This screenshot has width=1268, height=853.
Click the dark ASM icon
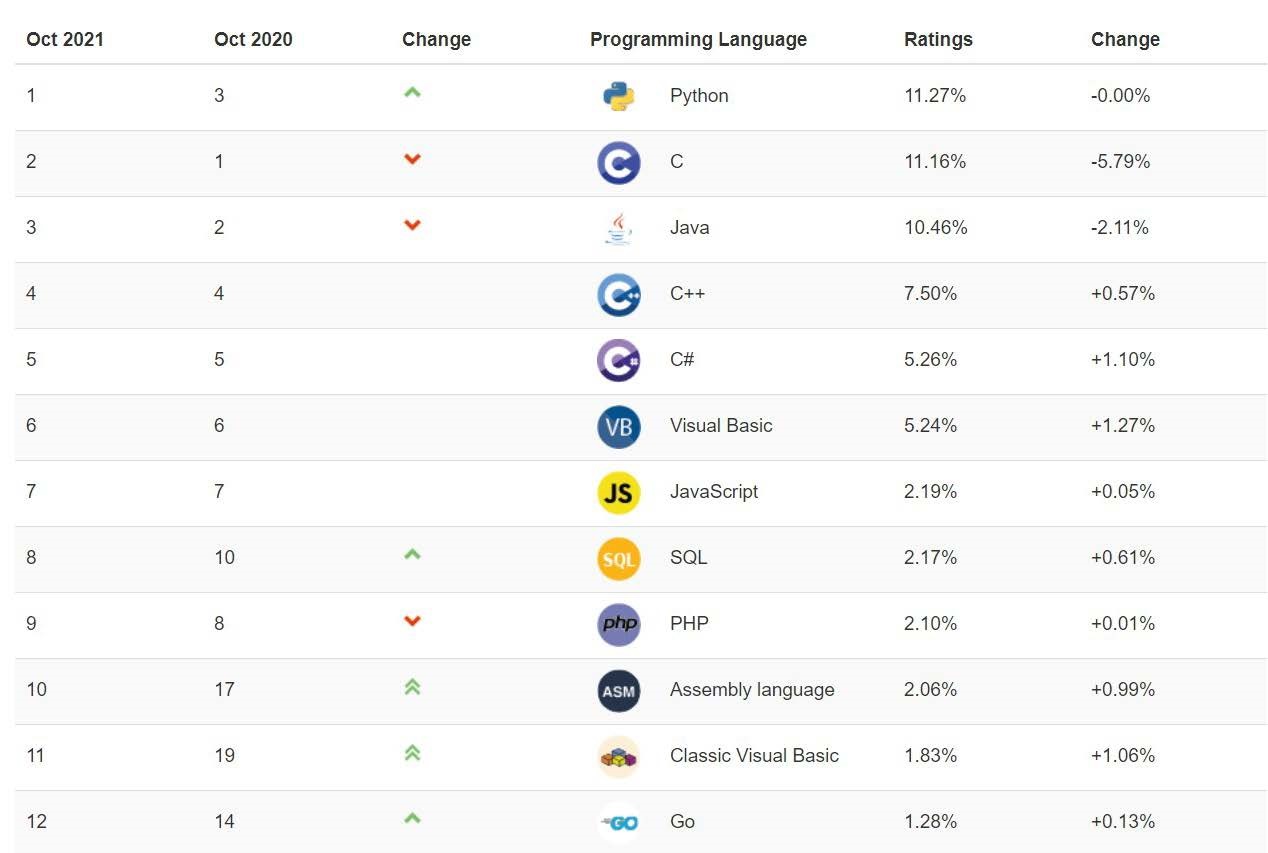619,690
